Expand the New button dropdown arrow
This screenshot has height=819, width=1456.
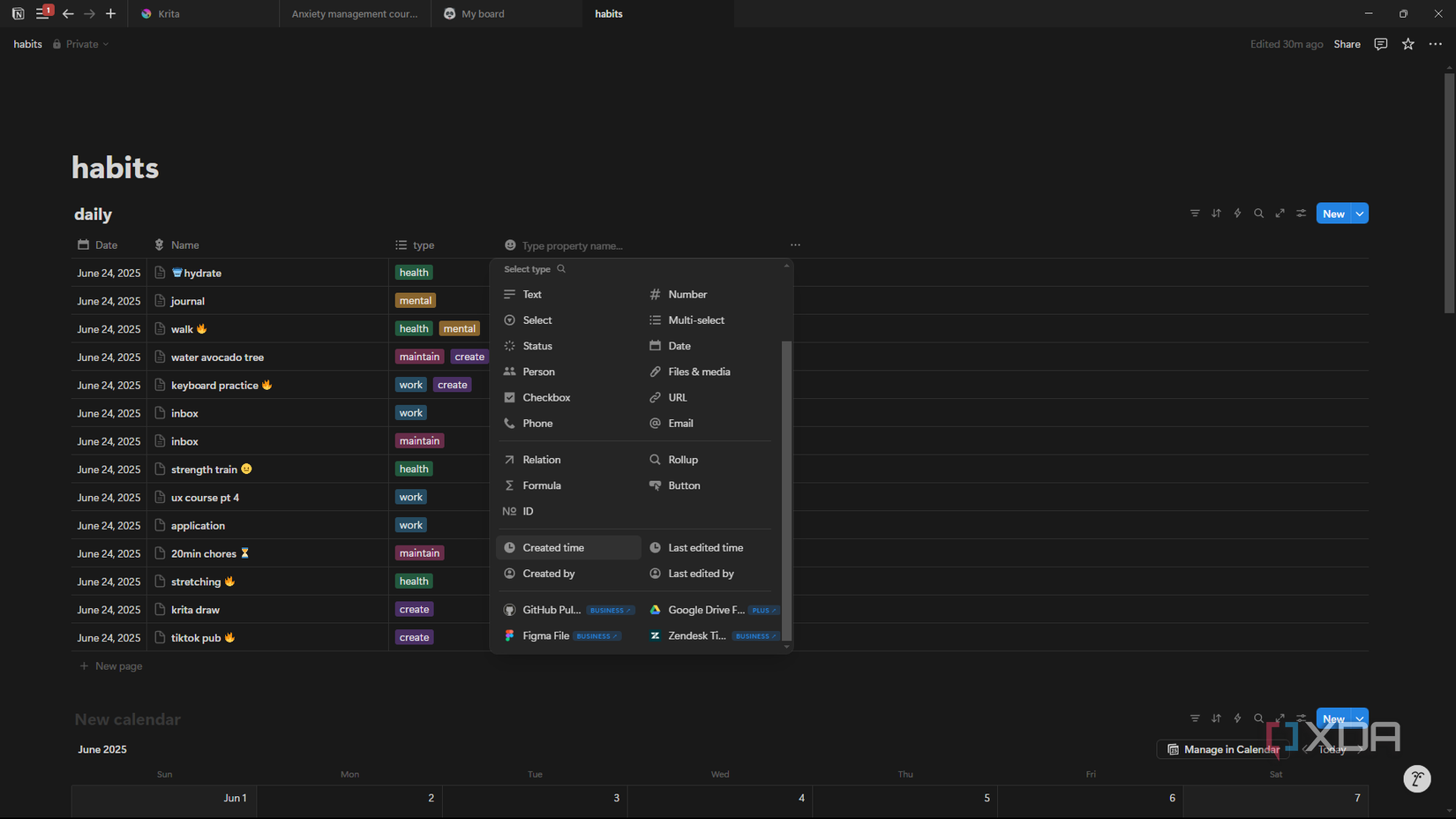pos(1360,214)
